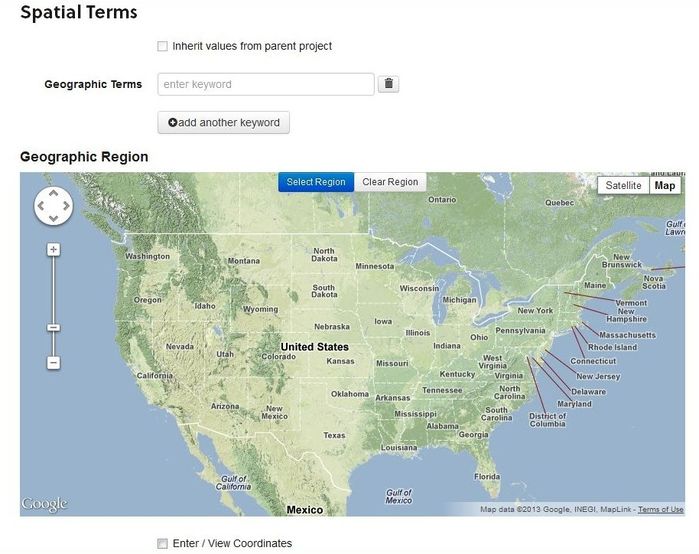Pan map up with the arrow control
The image size is (699, 554).
click(53, 193)
